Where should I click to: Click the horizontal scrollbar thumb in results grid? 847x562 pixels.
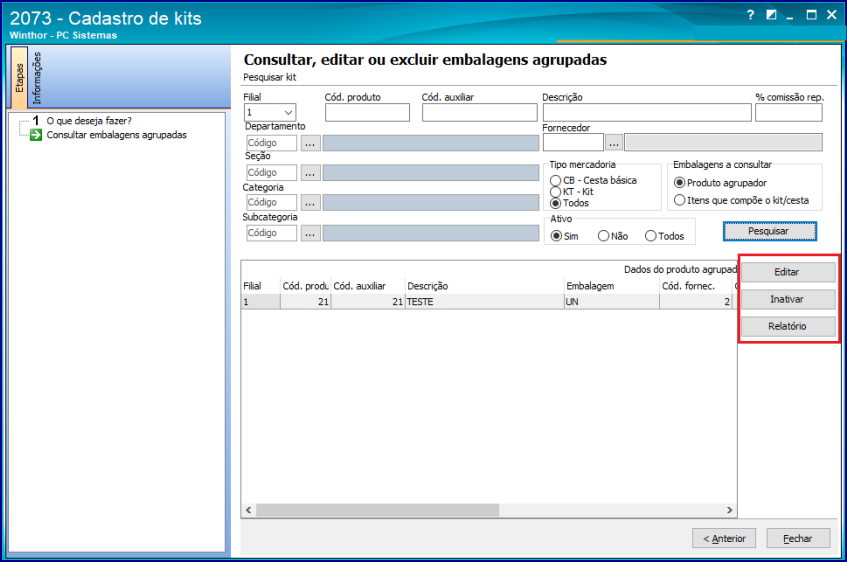(x=377, y=510)
